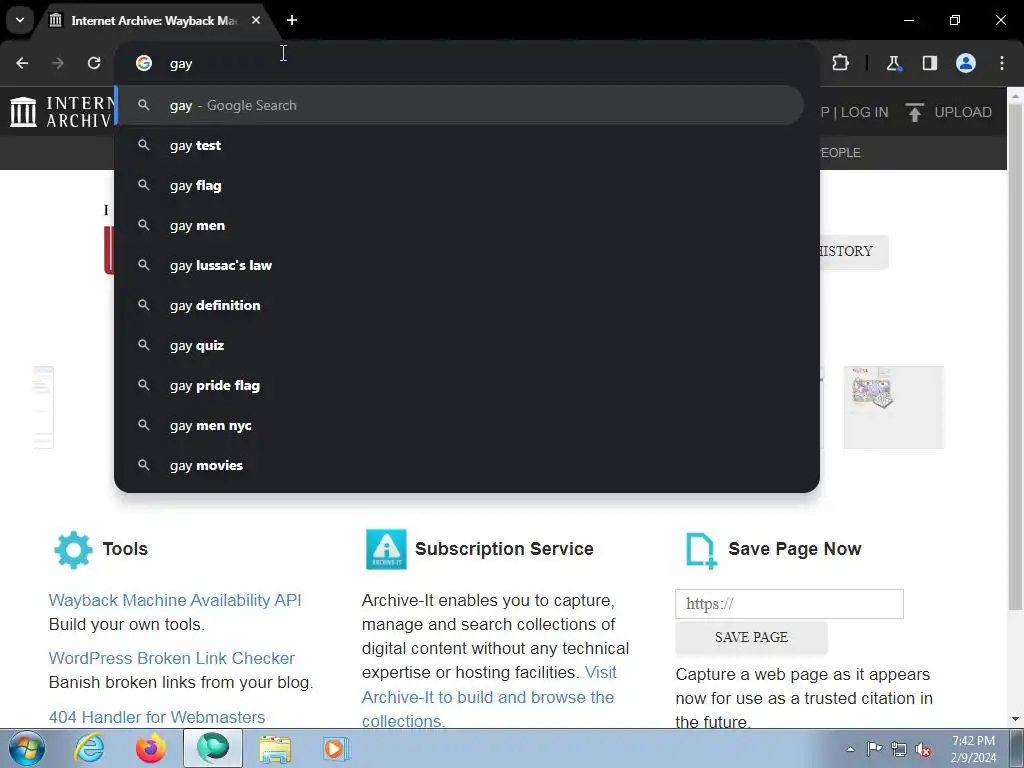The image size is (1024, 768).
Task: Close the Internet Archive Wayback Machine tab
Action: [256, 20]
